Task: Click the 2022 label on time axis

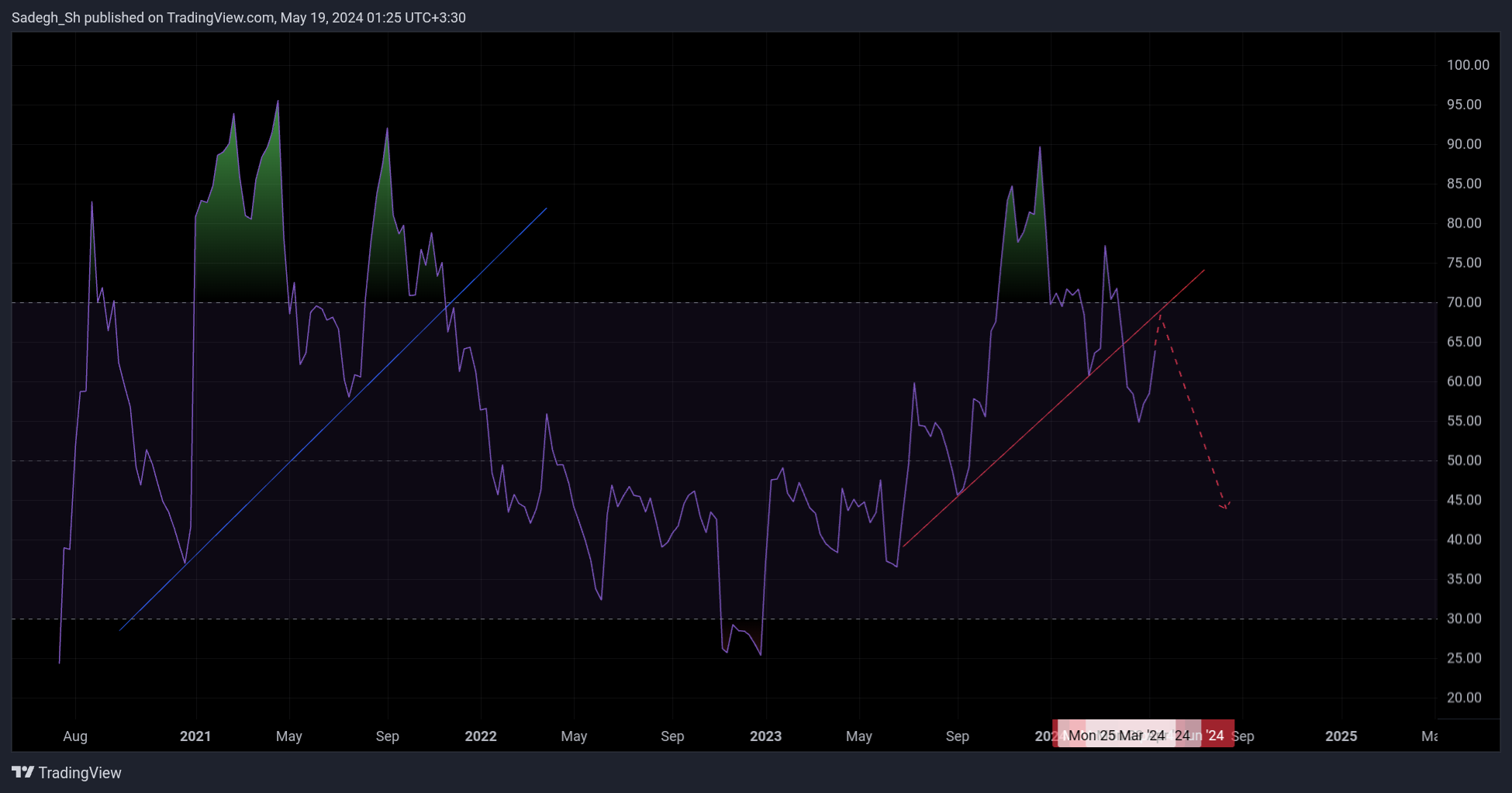Action: coord(481,736)
